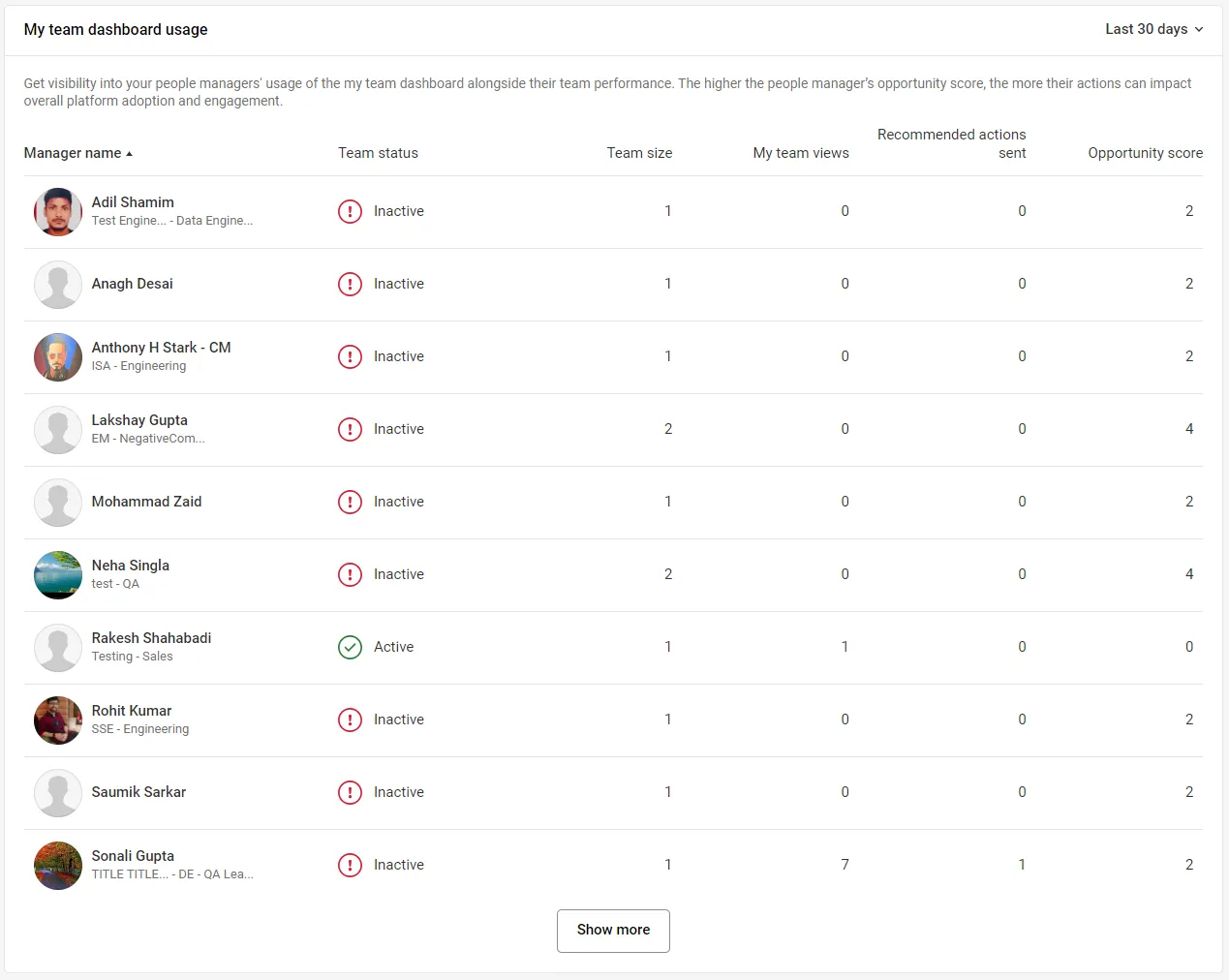Open Mohammad Zaid's manager name link
Screen dimensions: 1229x980
[x=146, y=502]
